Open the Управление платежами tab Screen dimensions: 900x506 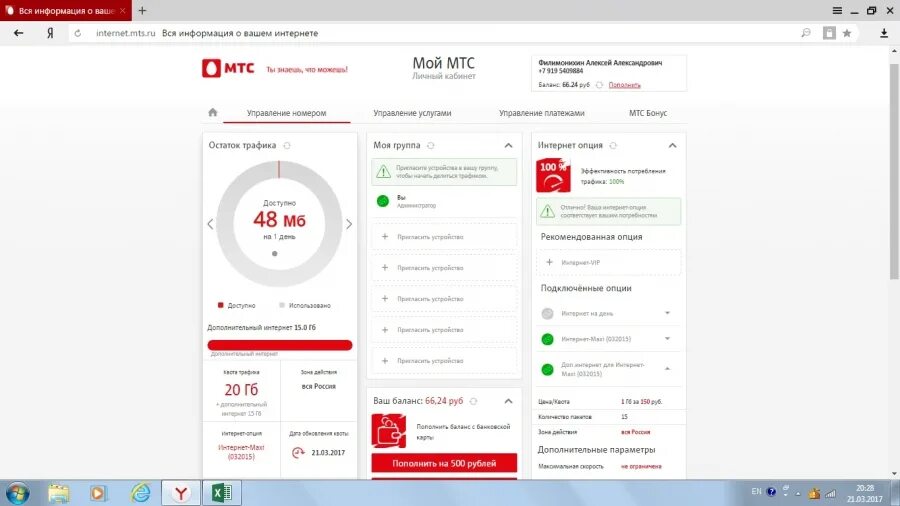click(541, 113)
